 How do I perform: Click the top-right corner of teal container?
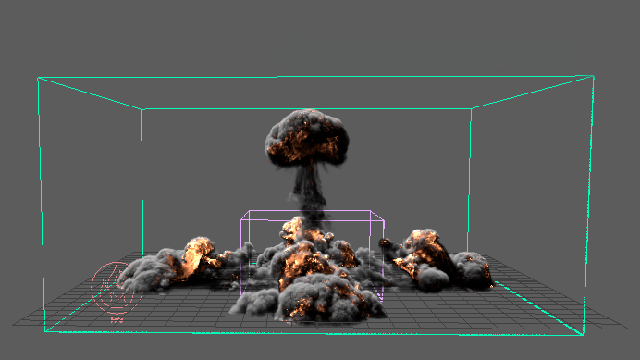[593, 76]
